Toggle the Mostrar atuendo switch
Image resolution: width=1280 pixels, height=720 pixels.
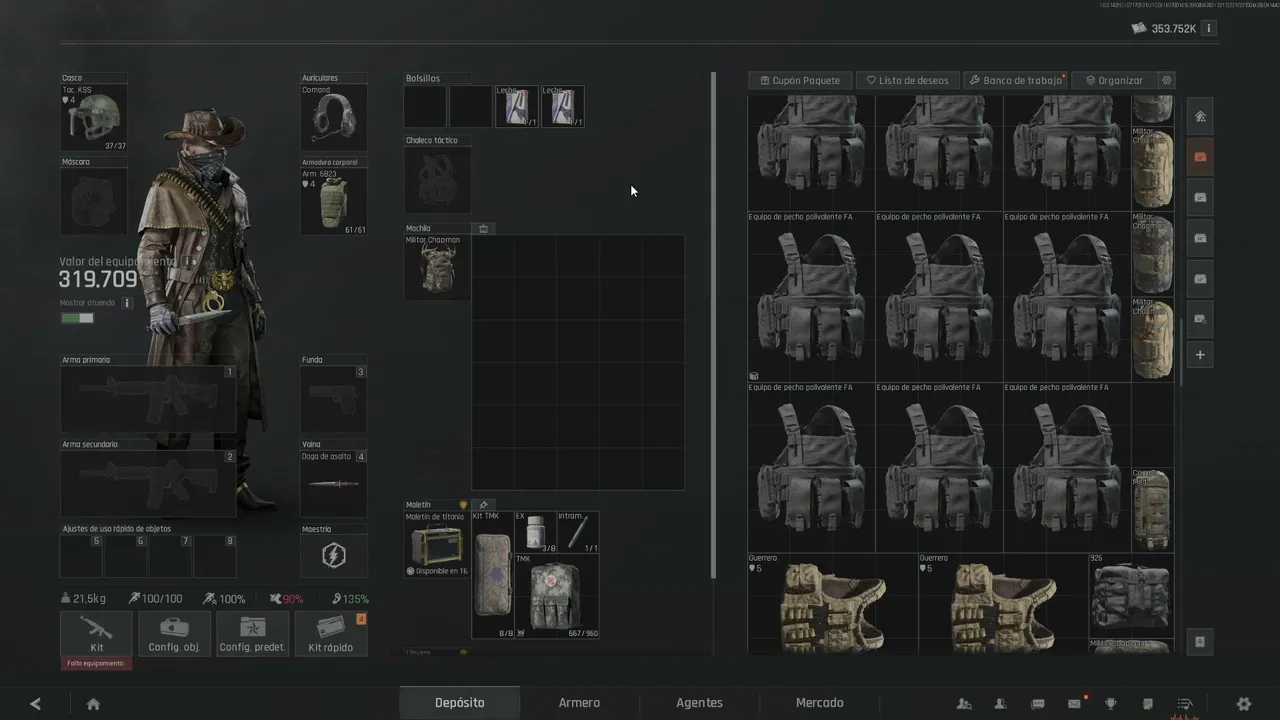click(77, 318)
